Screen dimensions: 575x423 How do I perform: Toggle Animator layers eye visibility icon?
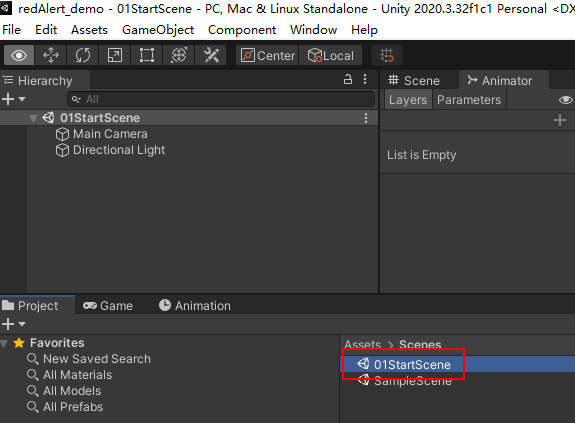click(x=565, y=100)
